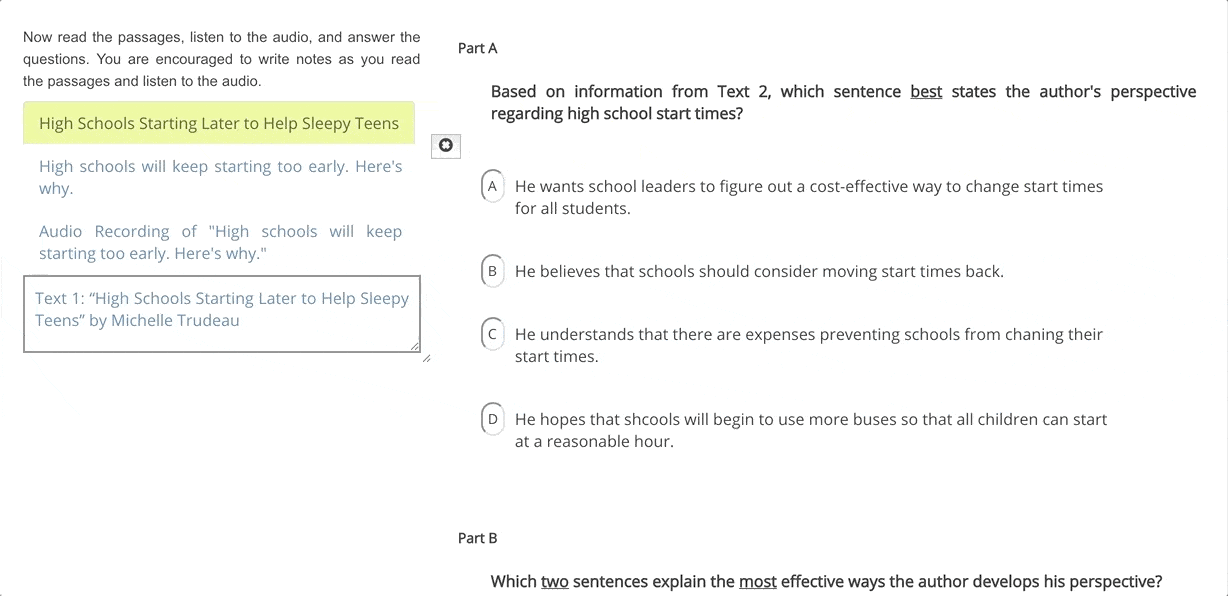Choose answer C regarding expenses preventing schools
Image resolution: width=1228 pixels, height=596 pixels.
[x=492, y=334]
